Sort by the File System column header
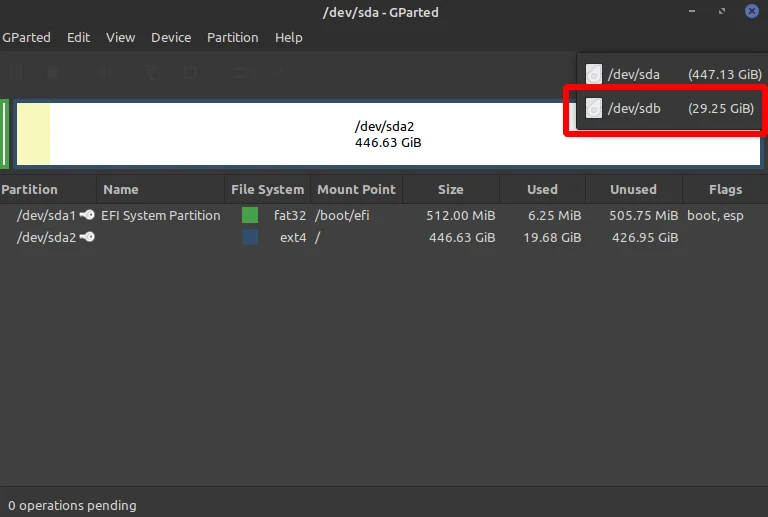Viewport: 768px width, 517px height. point(267,189)
